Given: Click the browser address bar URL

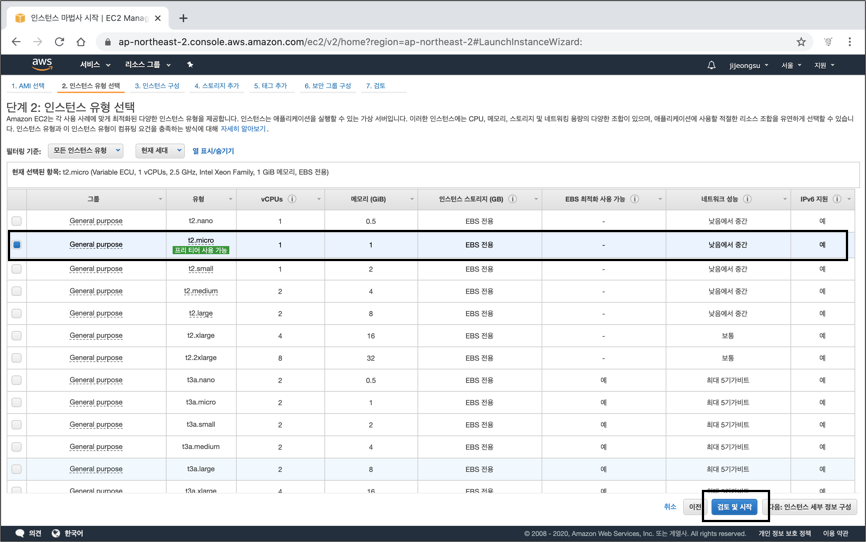Looking at the screenshot, I should pyautogui.click(x=350, y=42).
